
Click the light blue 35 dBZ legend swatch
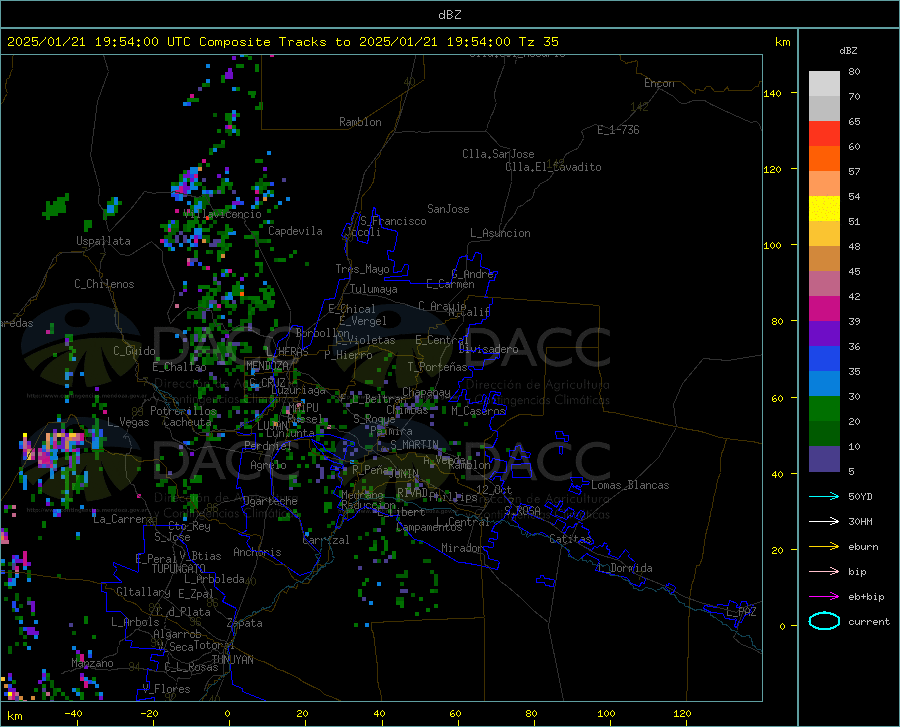[x=824, y=383]
